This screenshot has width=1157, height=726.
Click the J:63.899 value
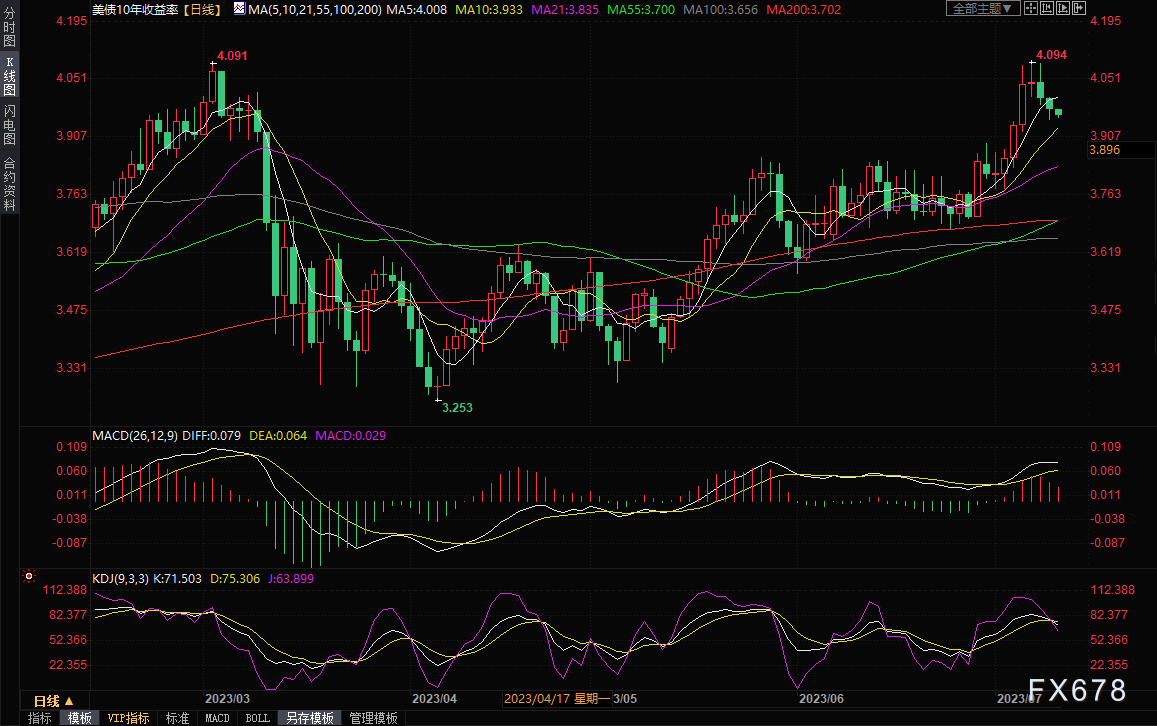[x=291, y=578]
